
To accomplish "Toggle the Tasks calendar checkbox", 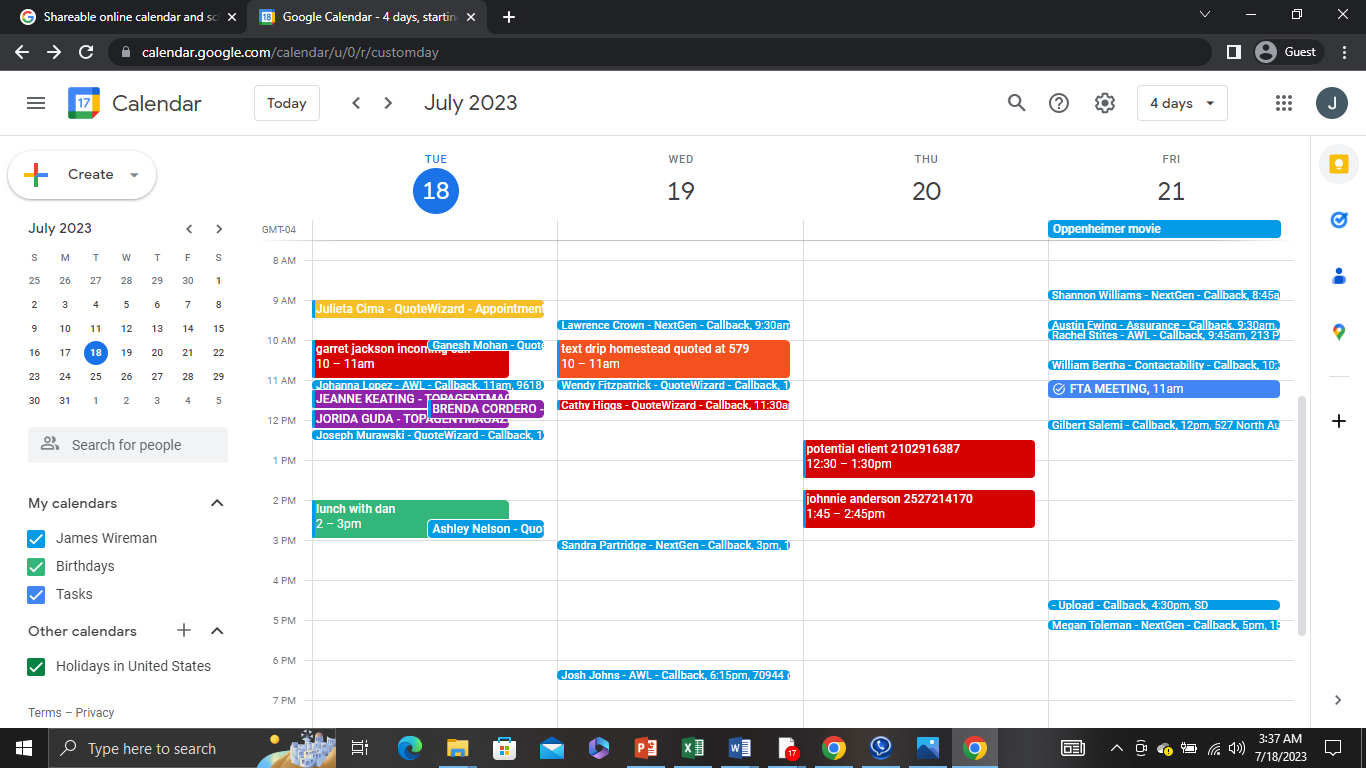I will (36, 594).
